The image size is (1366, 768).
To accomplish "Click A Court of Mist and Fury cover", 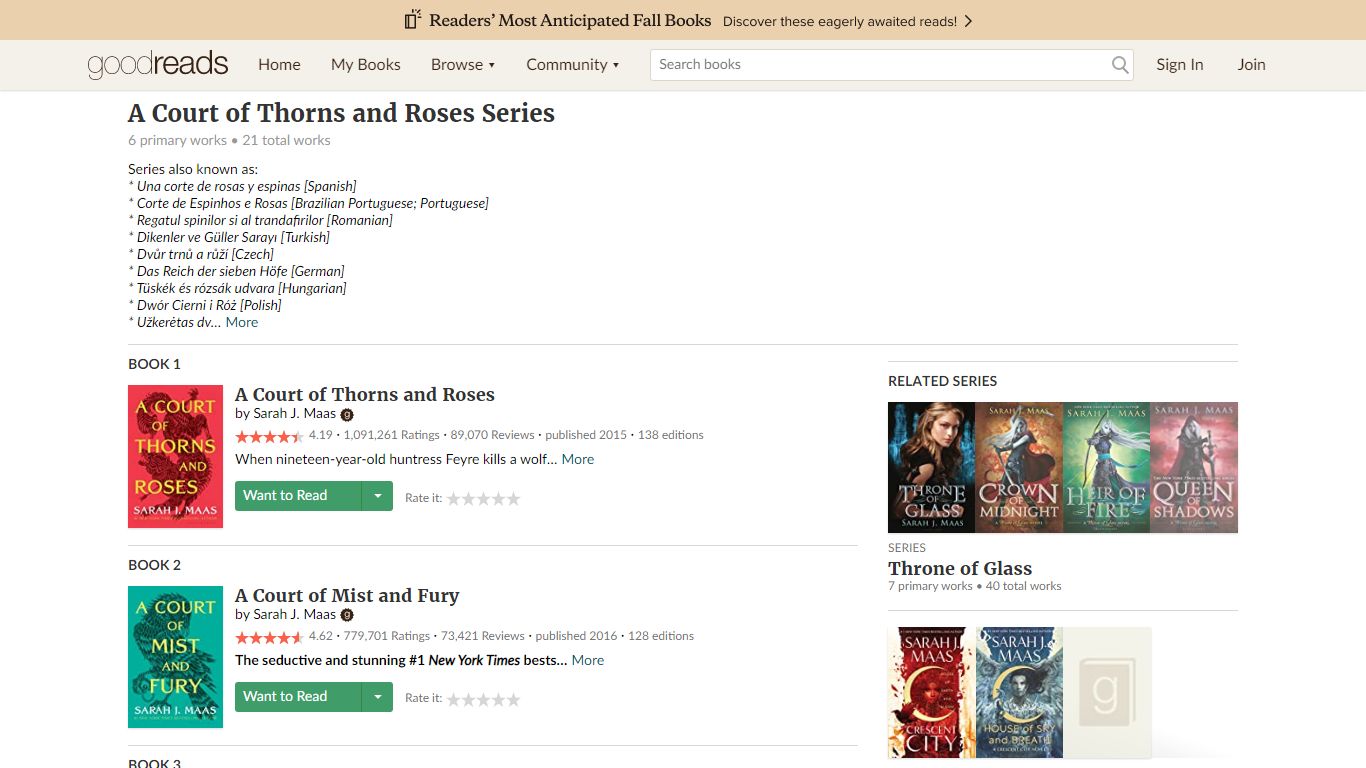I will (176, 657).
